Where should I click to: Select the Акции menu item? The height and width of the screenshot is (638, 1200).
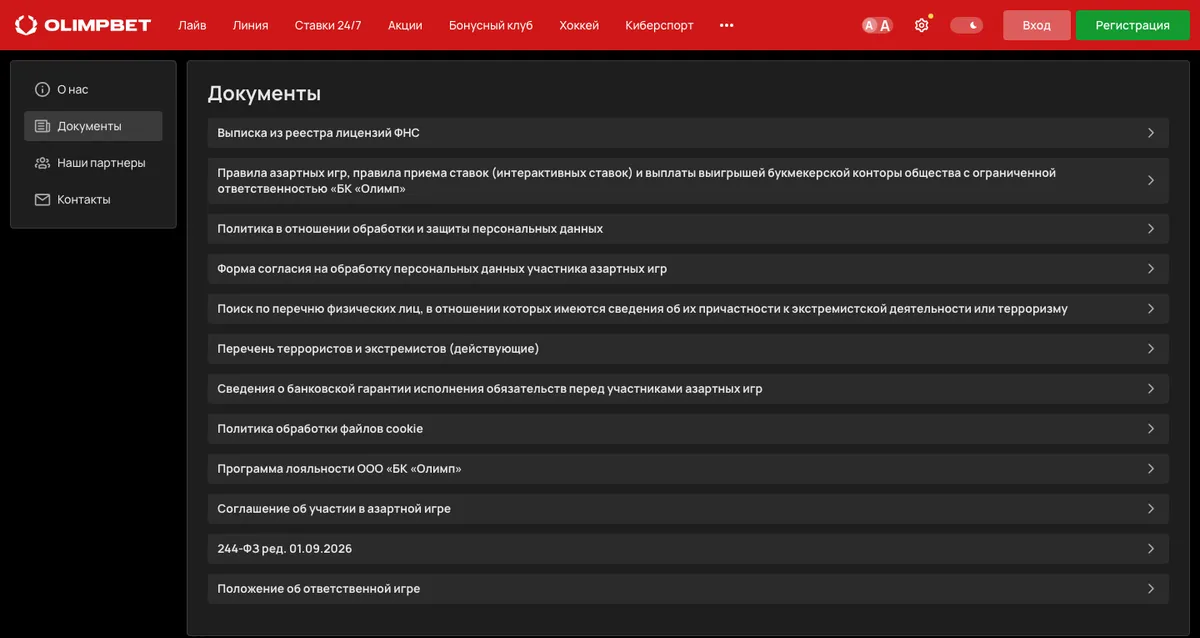[x=405, y=25]
